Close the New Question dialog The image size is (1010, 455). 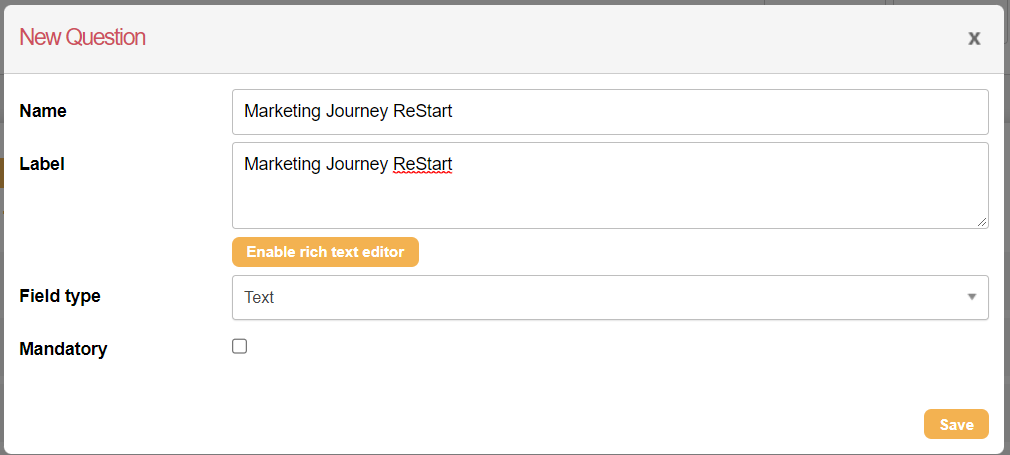tap(974, 38)
